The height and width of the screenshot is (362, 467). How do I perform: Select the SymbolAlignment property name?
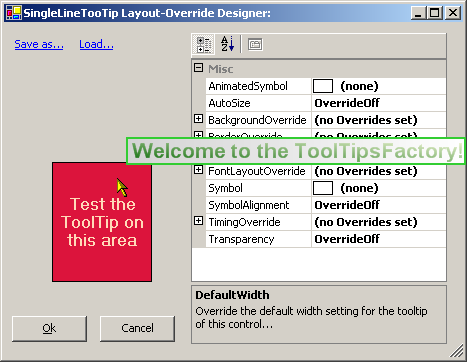[x=249, y=205]
